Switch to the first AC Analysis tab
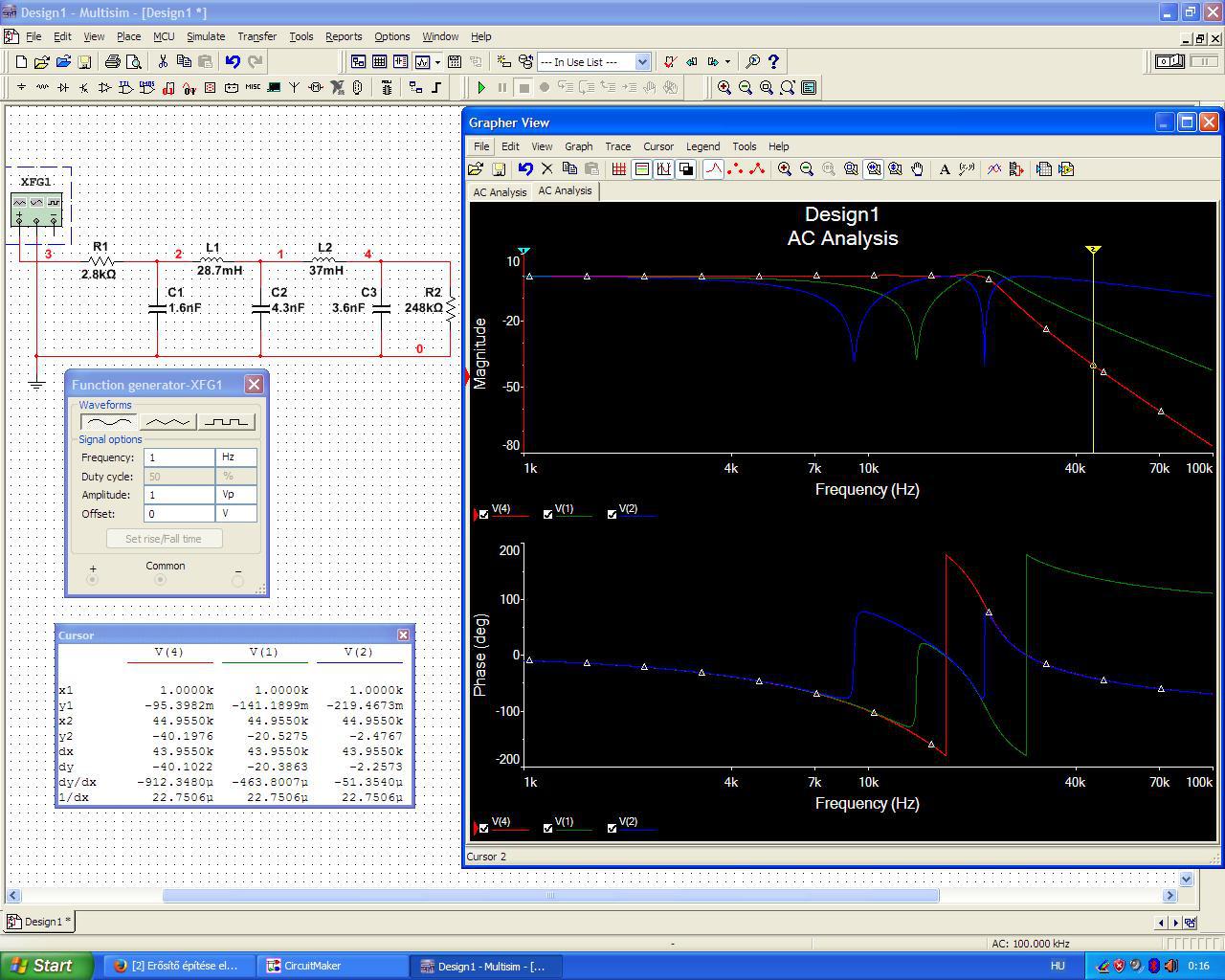 [500, 192]
